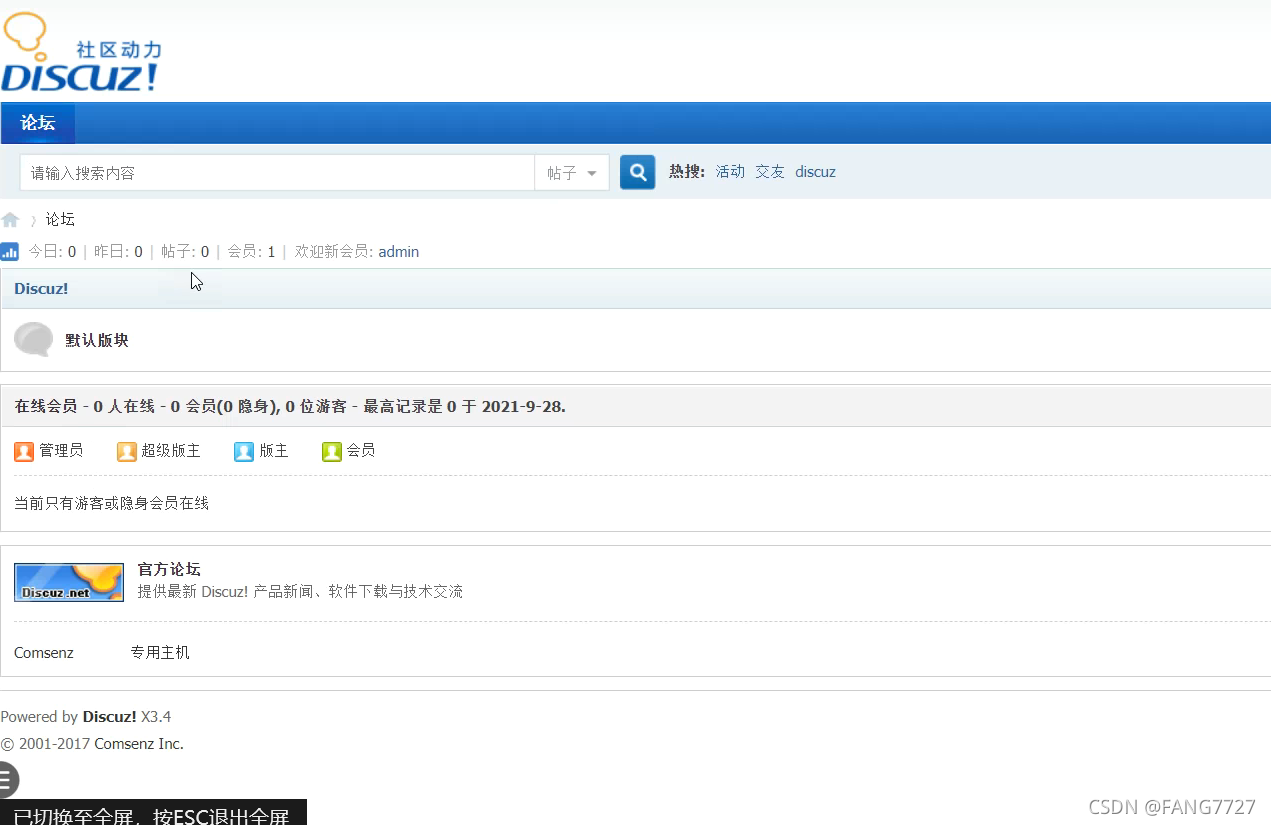The image size is (1271, 825).
Task: Click the Discuz! logo at top
Action: [81, 53]
